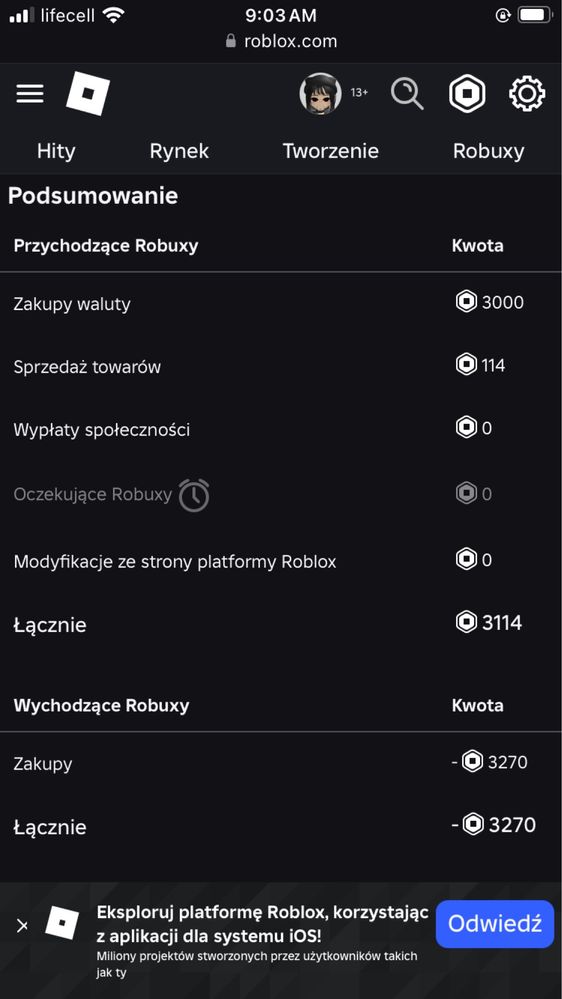Tap the Roblox logo home icon
The height and width of the screenshot is (999, 562).
(88, 94)
